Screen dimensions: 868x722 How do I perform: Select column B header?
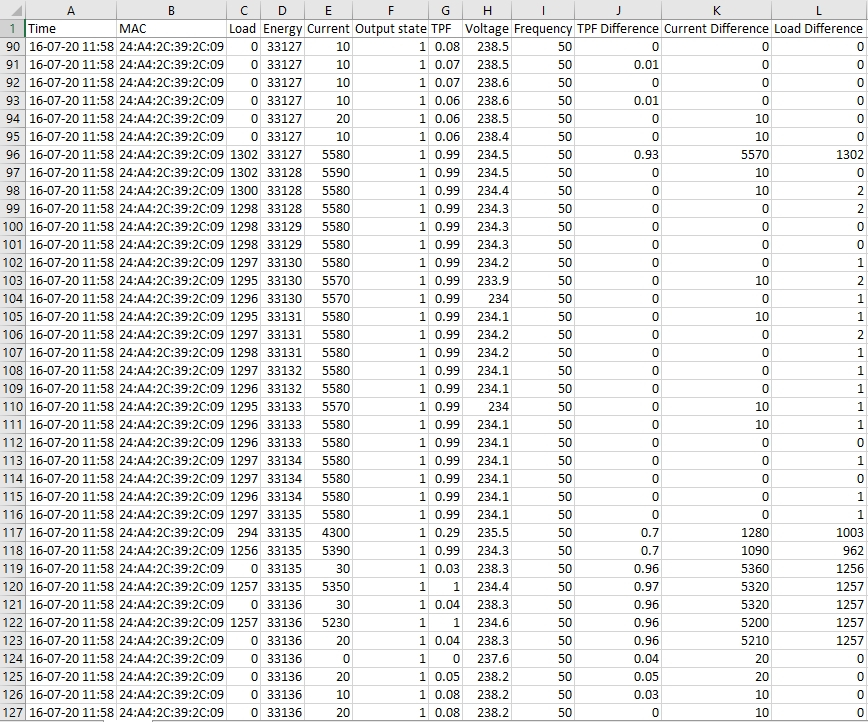click(x=172, y=10)
